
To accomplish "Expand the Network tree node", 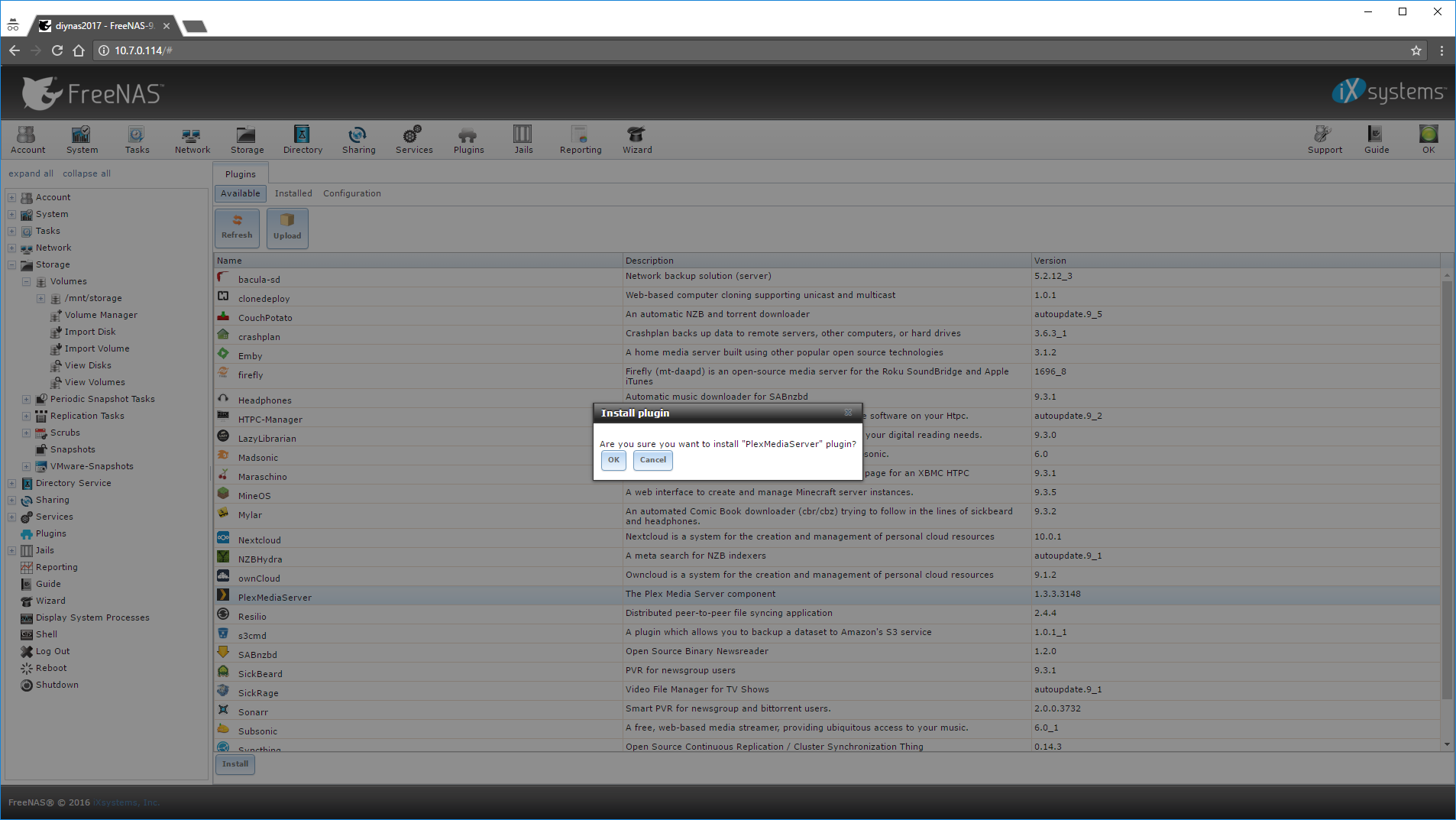I will [11, 248].
